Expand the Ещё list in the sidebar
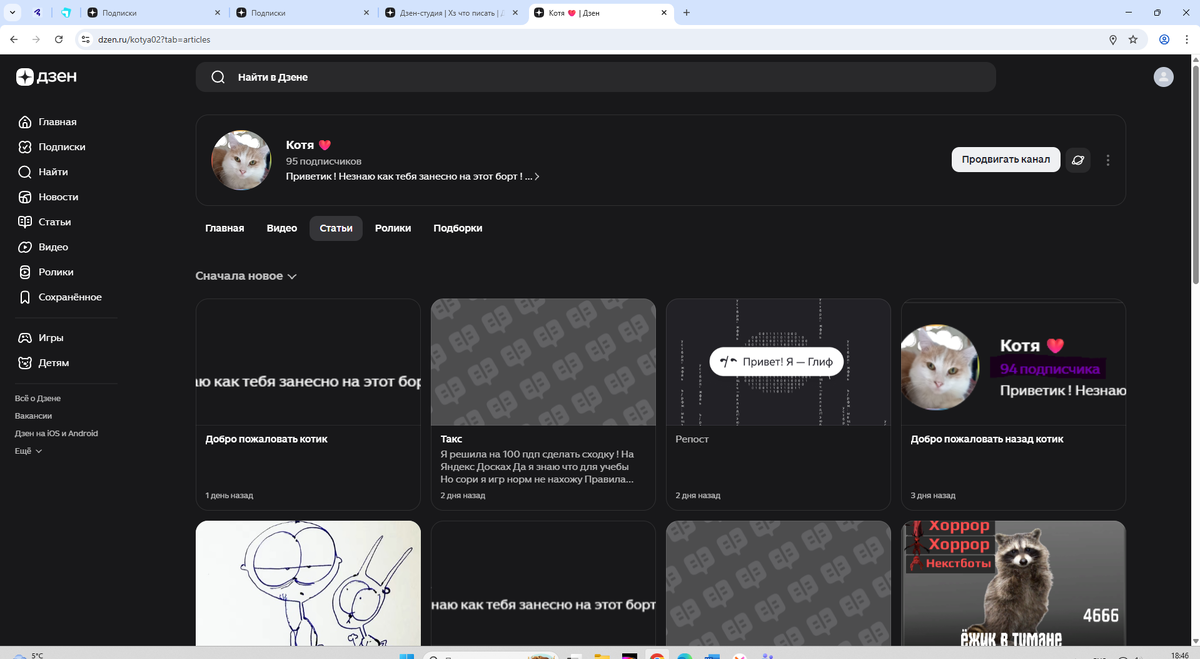Viewport: 1200px width, 659px height. 29,451
